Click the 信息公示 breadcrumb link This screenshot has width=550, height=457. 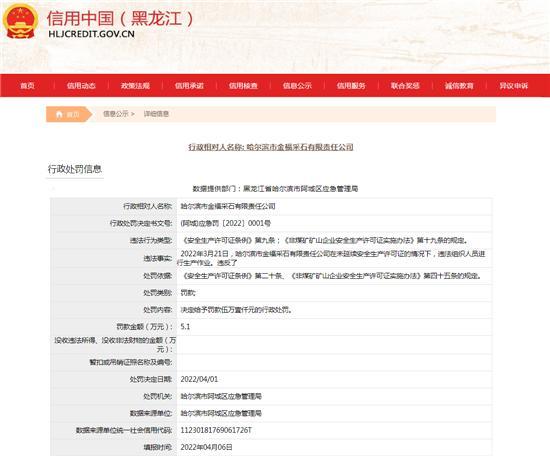coord(116,114)
